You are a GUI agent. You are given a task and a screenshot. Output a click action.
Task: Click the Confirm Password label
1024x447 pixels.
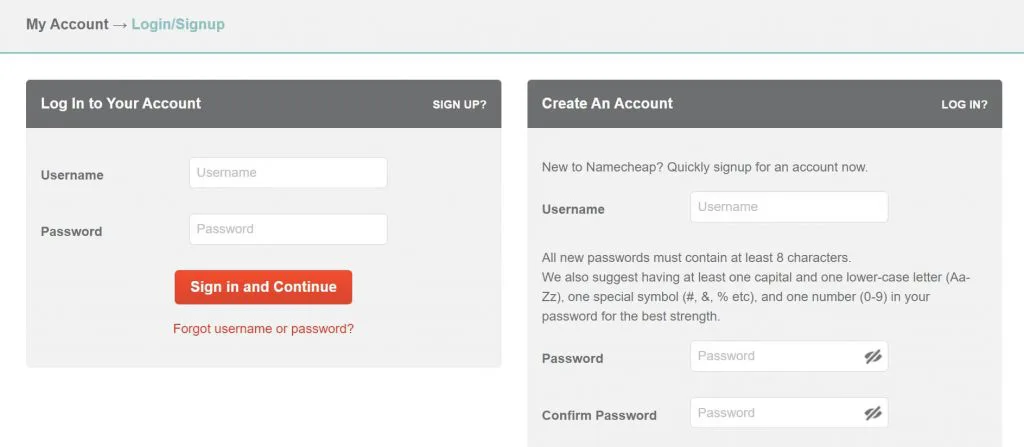[x=599, y=416]
